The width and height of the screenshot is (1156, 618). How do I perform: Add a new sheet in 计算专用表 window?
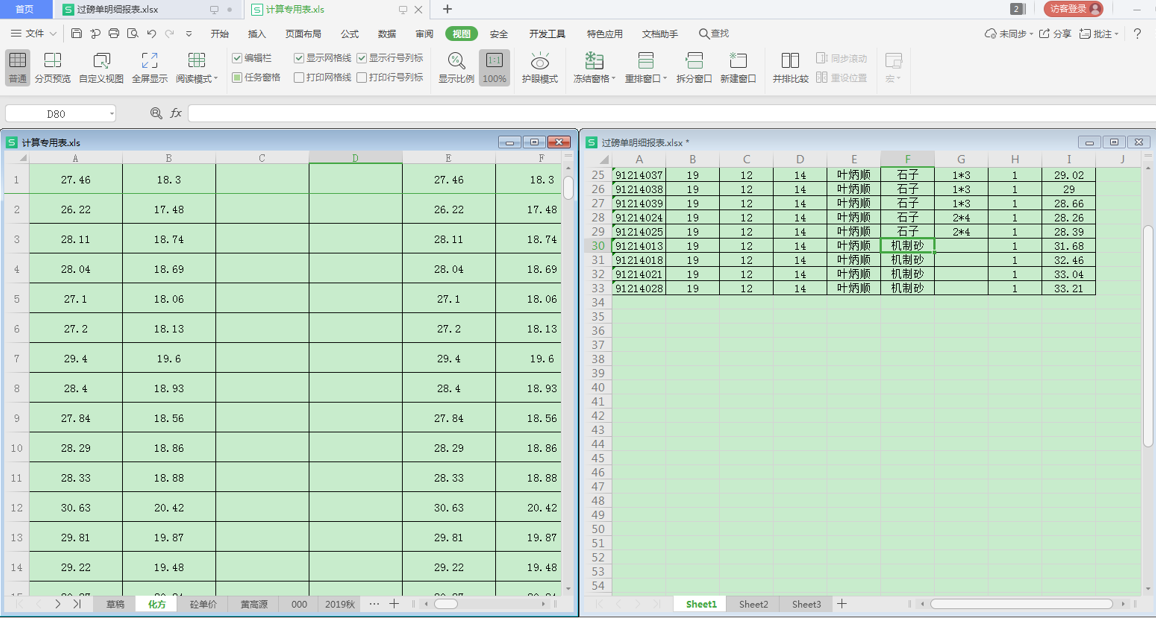[394, 604]
